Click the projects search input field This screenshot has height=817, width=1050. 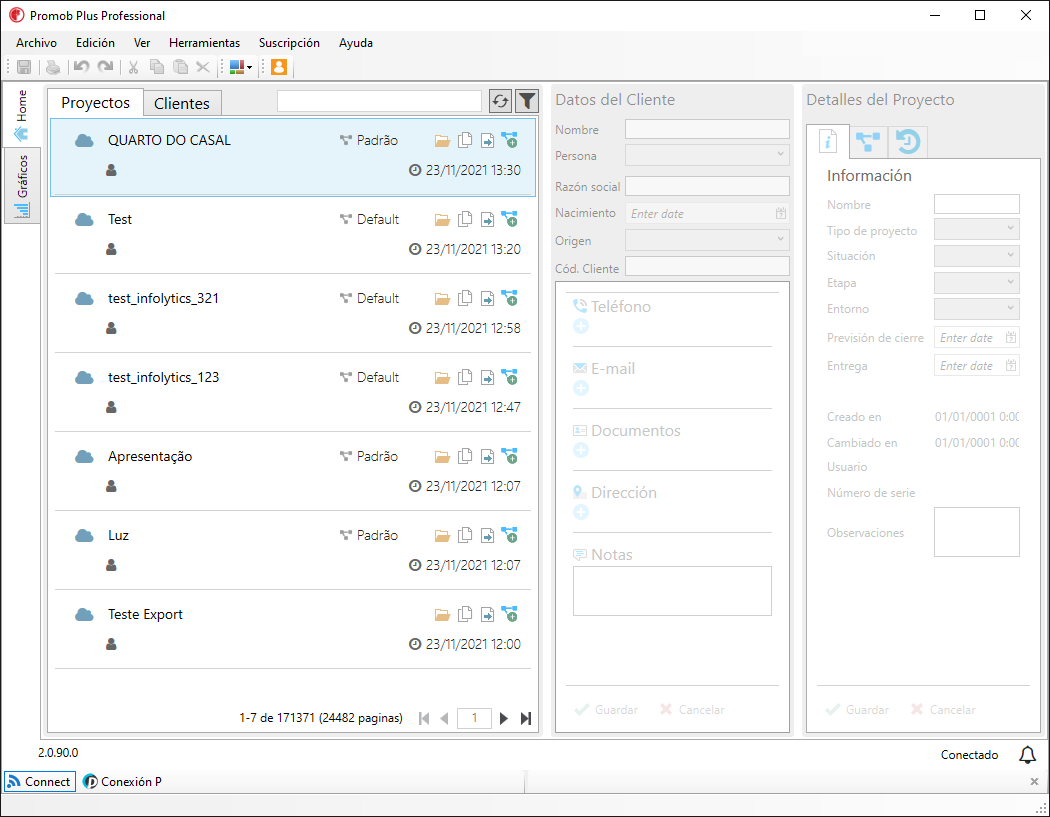(x=379, y=101)
